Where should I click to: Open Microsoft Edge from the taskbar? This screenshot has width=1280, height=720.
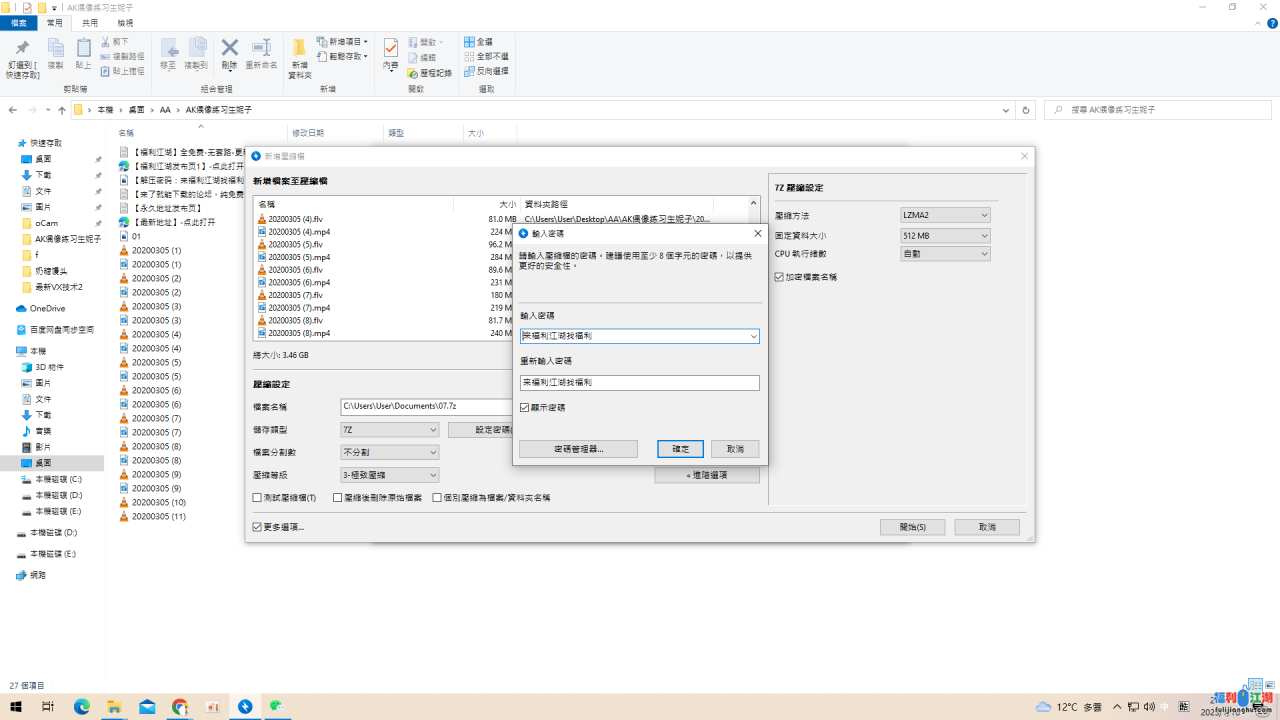pos(81,707)
